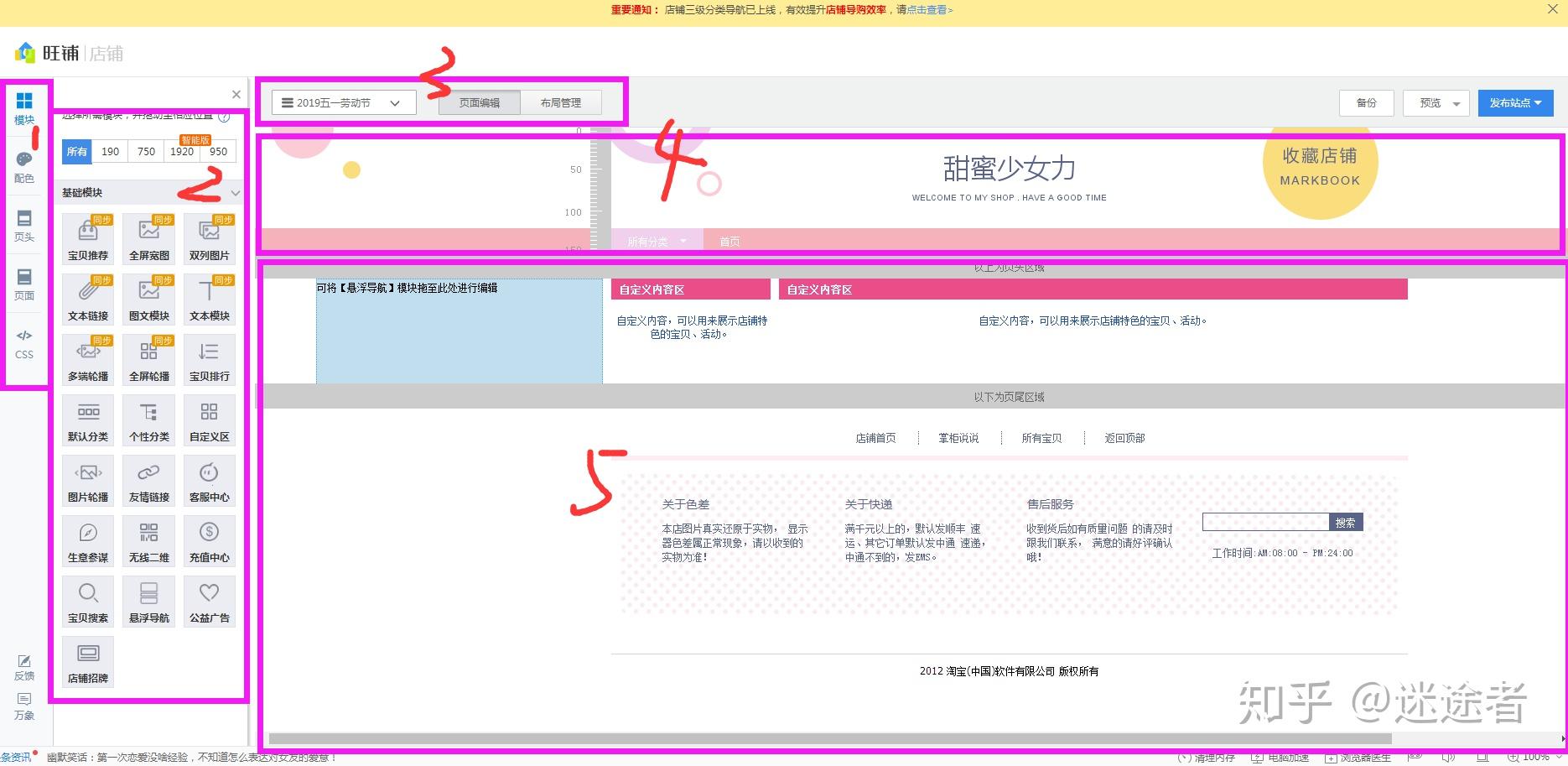The height and width of the screenshot is (766, 1568).
Task: Select the 店铺招牌 module icon
Action: [87, 662]
